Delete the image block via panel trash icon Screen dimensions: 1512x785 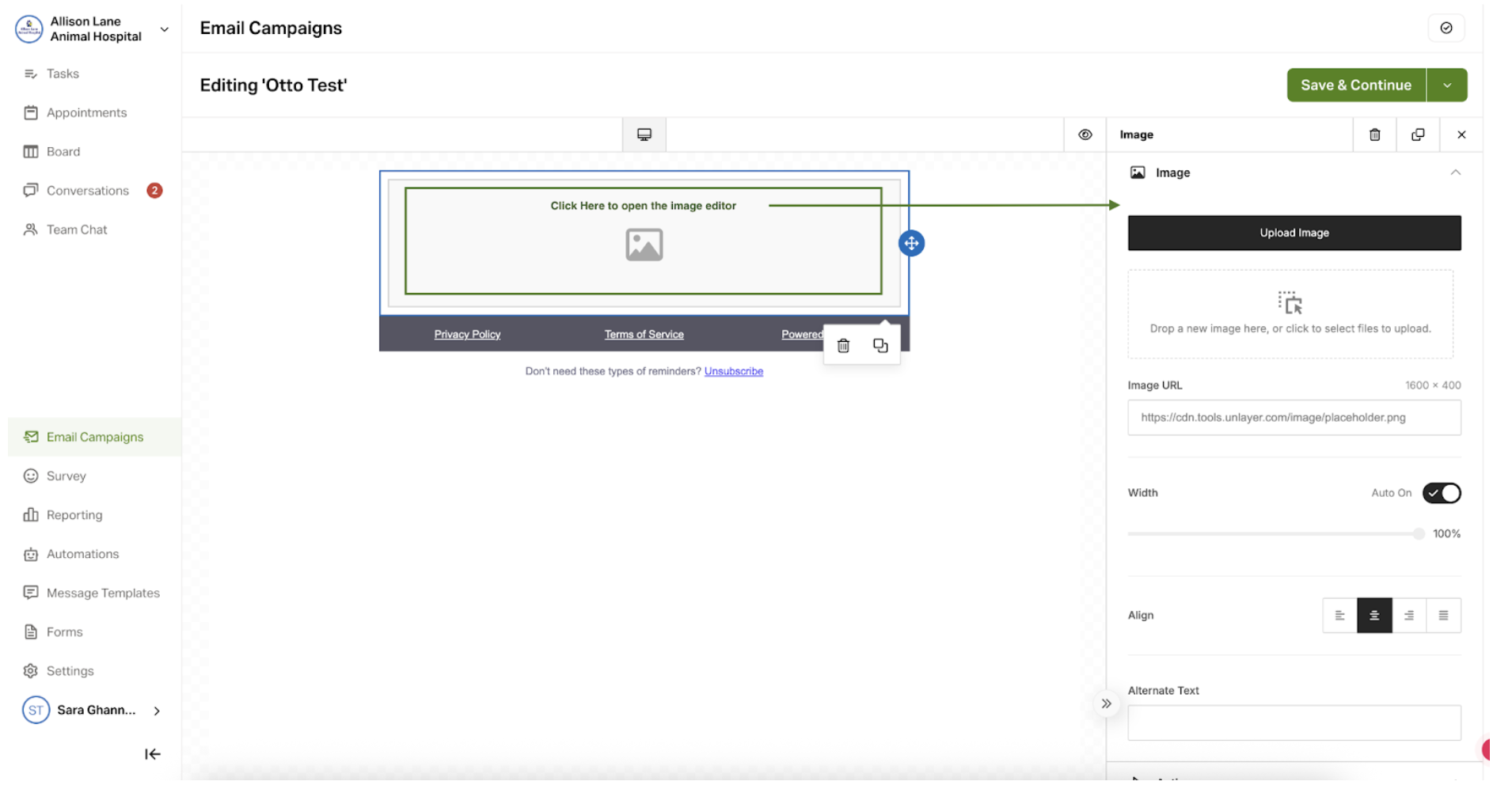(1374, 135)
